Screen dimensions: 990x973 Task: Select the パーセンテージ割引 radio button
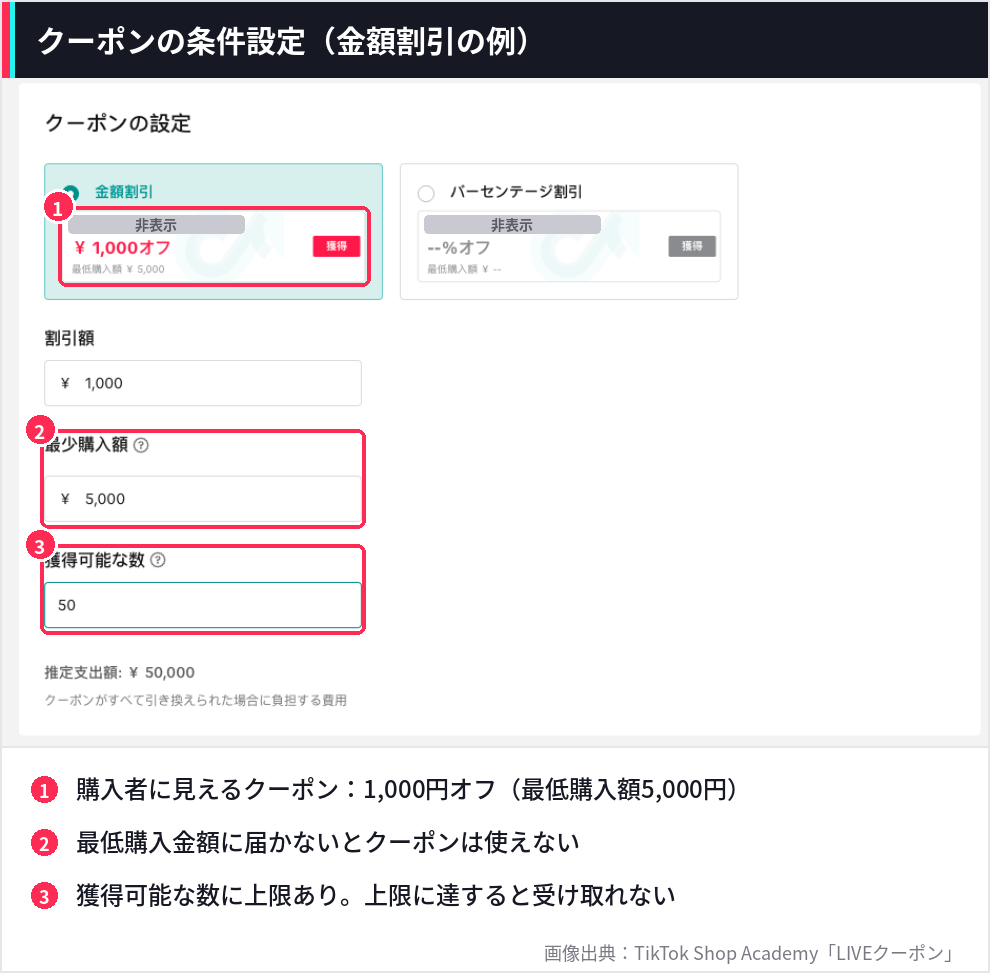click(x=426, y=193)
